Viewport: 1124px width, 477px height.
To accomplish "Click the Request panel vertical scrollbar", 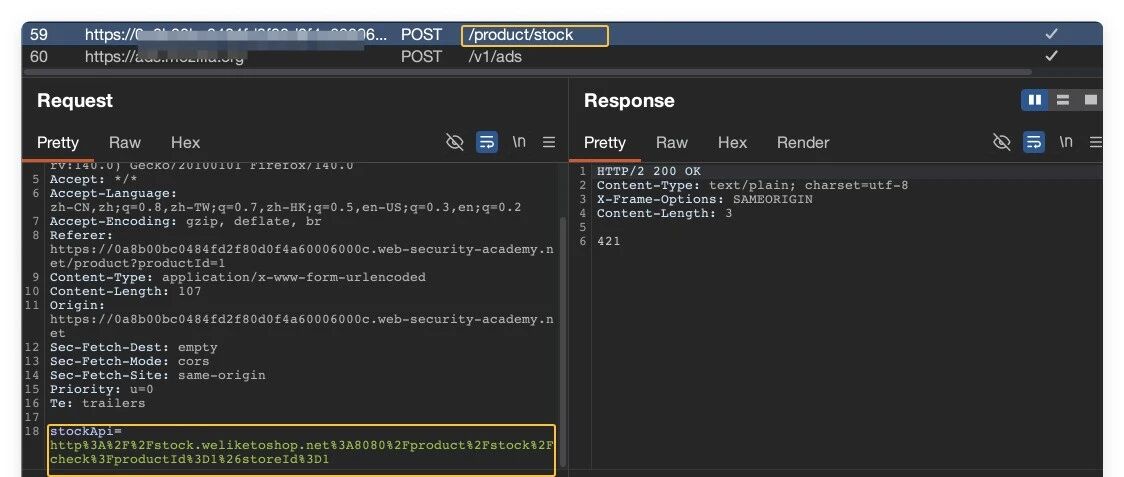I will (x=563, y=341).
